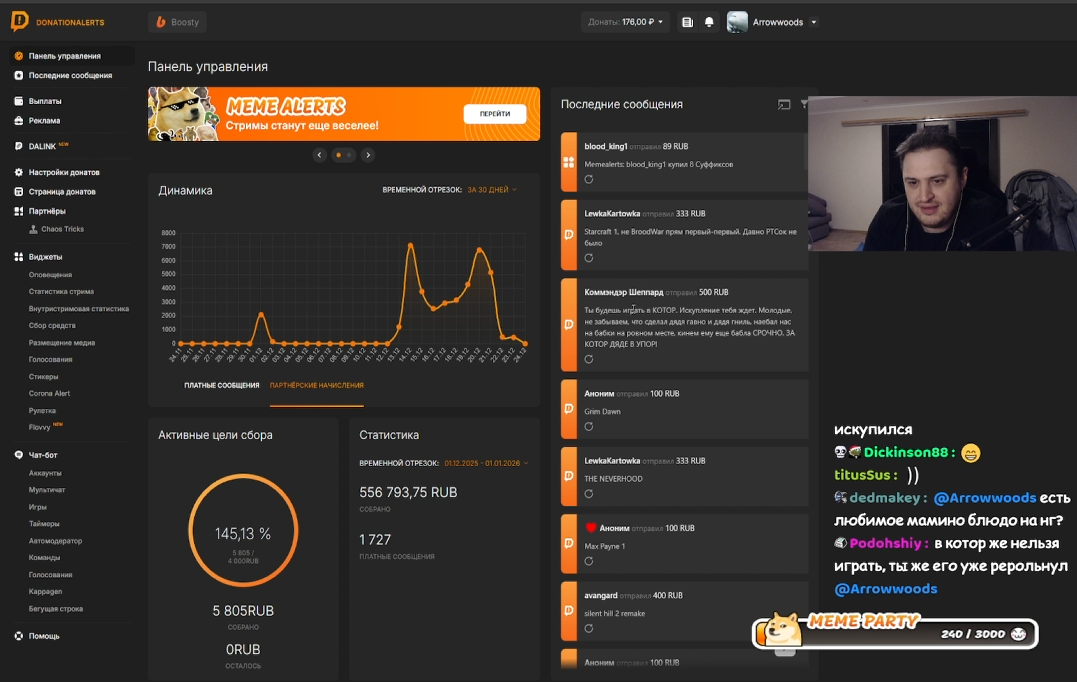Click the chart peak point near 7000
The width and height of the screenshot is (1077, 682).
411,245
